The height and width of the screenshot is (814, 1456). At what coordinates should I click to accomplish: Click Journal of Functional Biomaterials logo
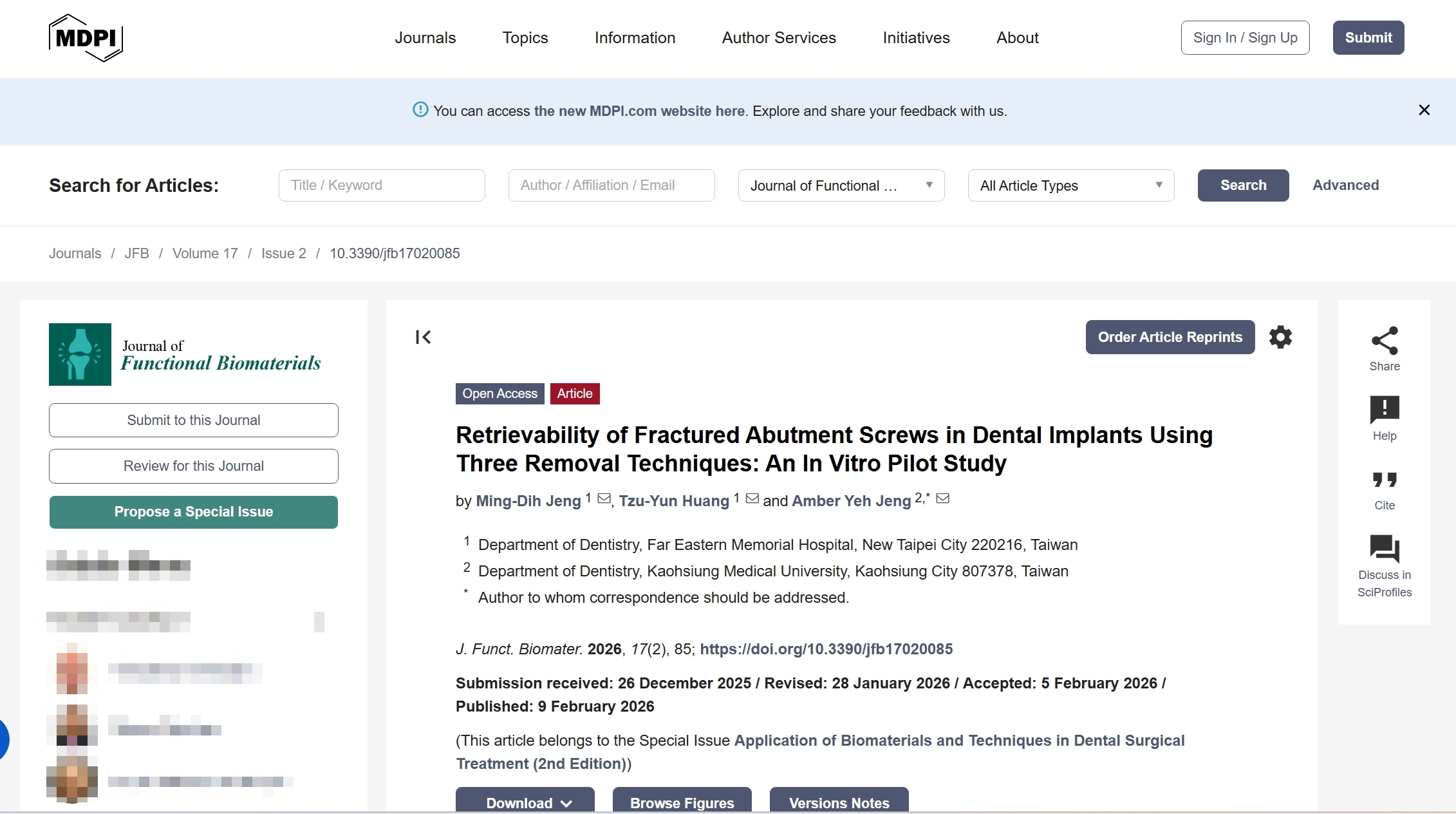185,355
